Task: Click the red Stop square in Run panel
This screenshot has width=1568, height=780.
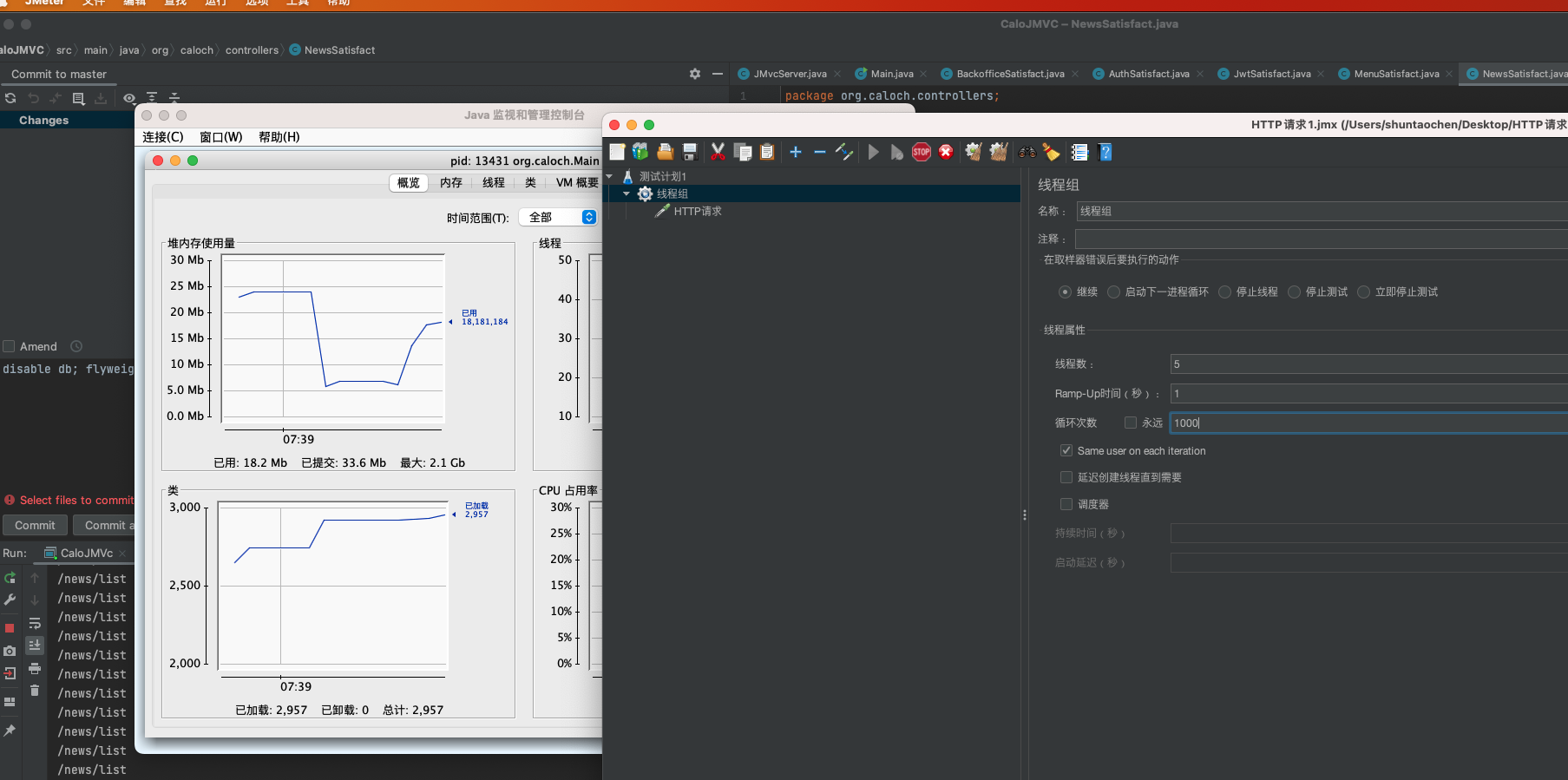Action: click(x=10, y=628)
